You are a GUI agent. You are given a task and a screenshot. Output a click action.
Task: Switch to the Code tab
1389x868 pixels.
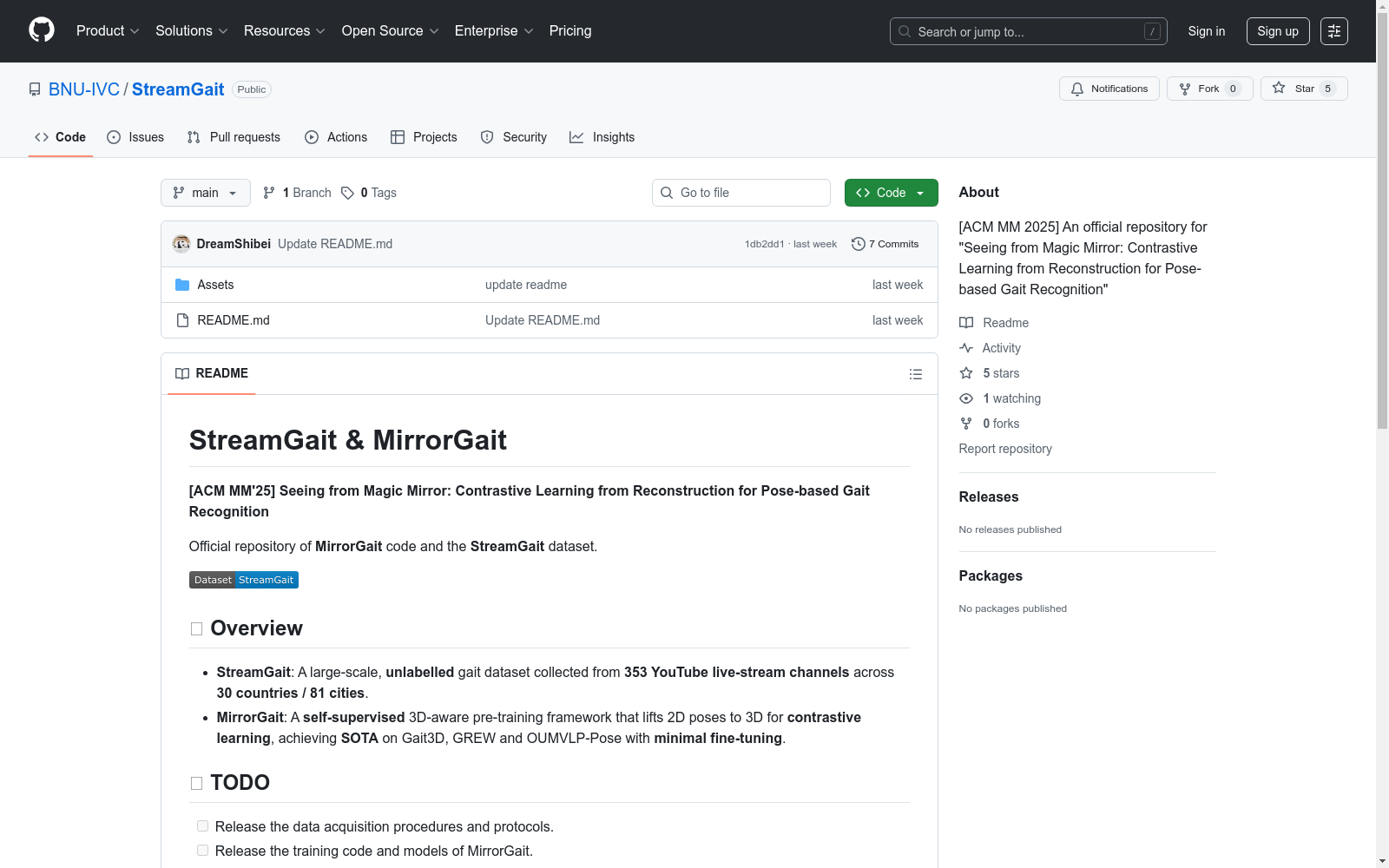[x=61, y=137]
